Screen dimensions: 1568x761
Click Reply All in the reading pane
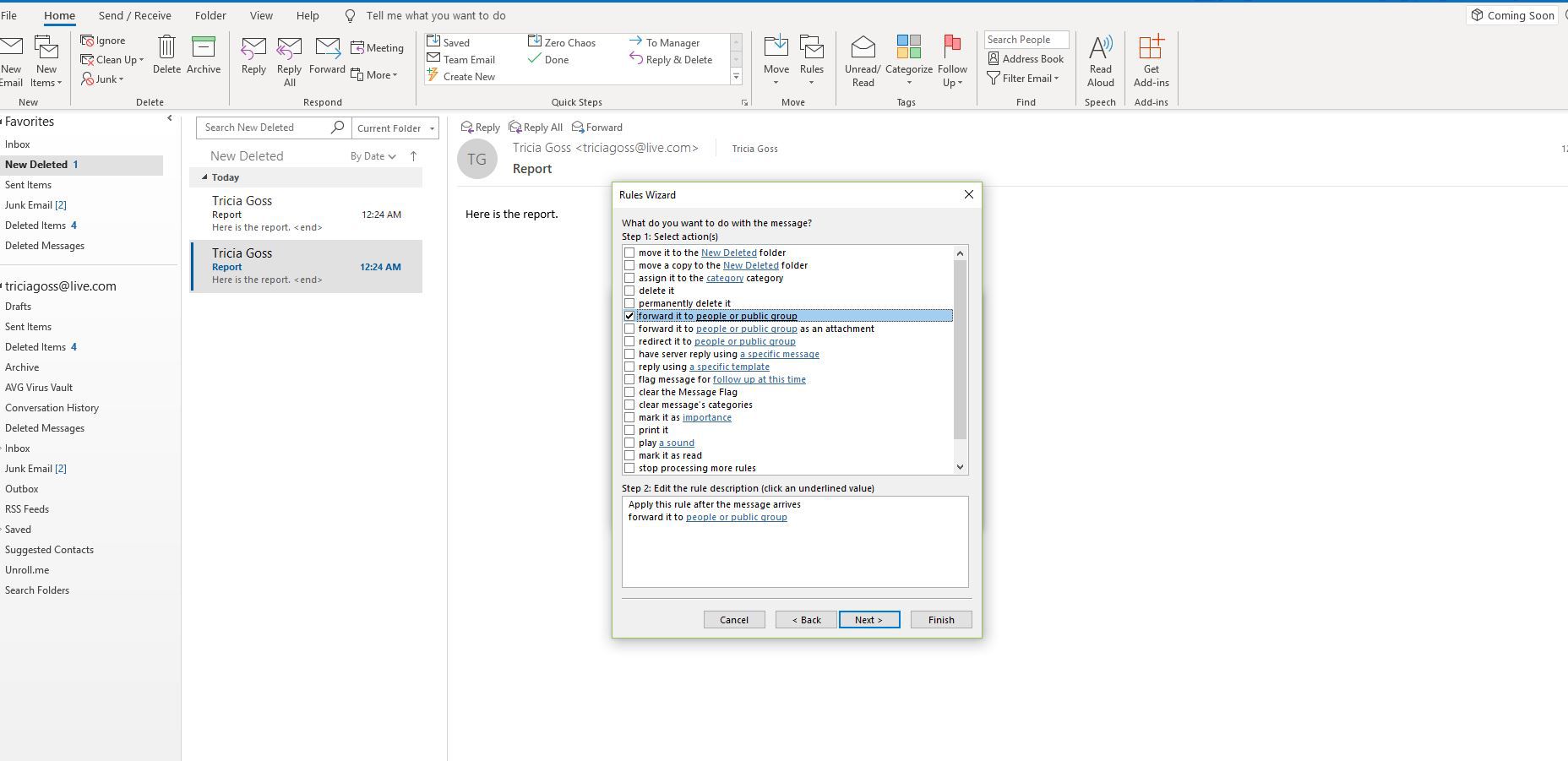point(536,127)
